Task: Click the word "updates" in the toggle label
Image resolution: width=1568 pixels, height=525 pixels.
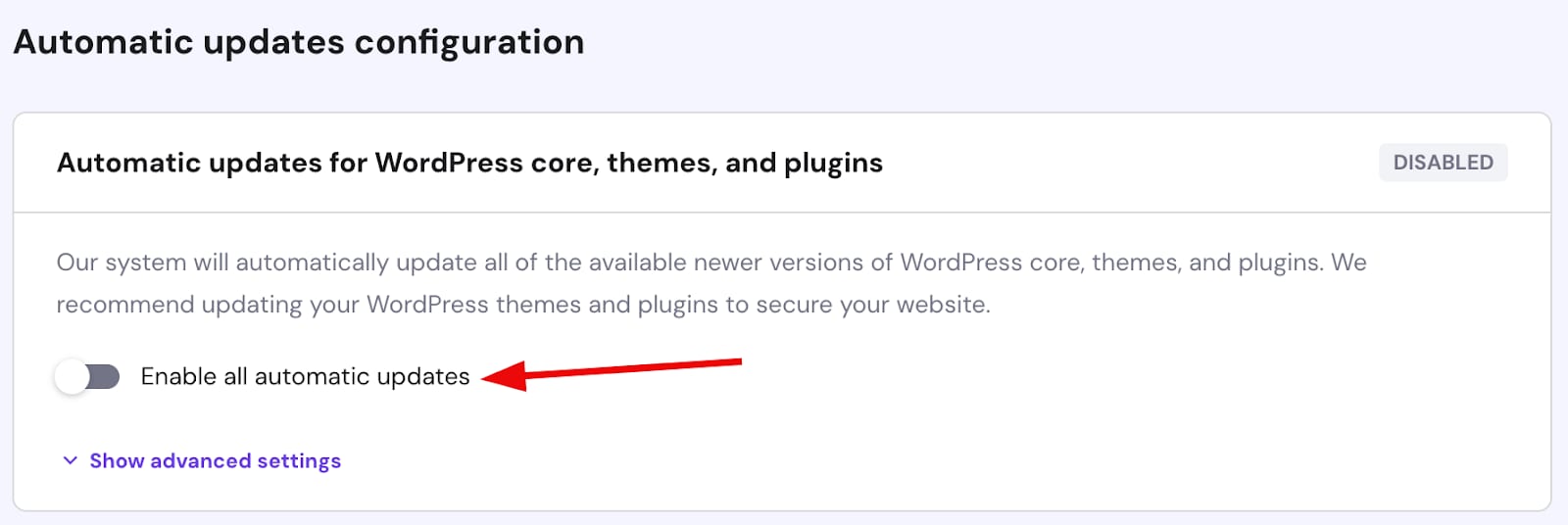Action: click(423, 376)
